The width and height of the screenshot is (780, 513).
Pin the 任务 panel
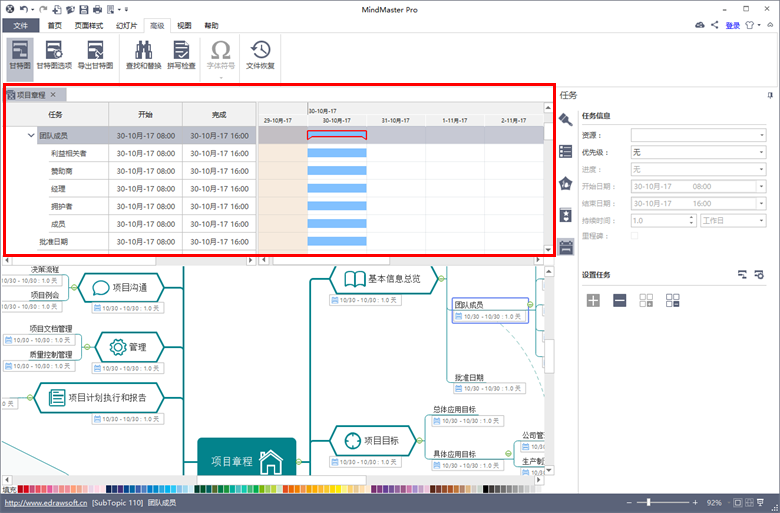coord(770,95)
